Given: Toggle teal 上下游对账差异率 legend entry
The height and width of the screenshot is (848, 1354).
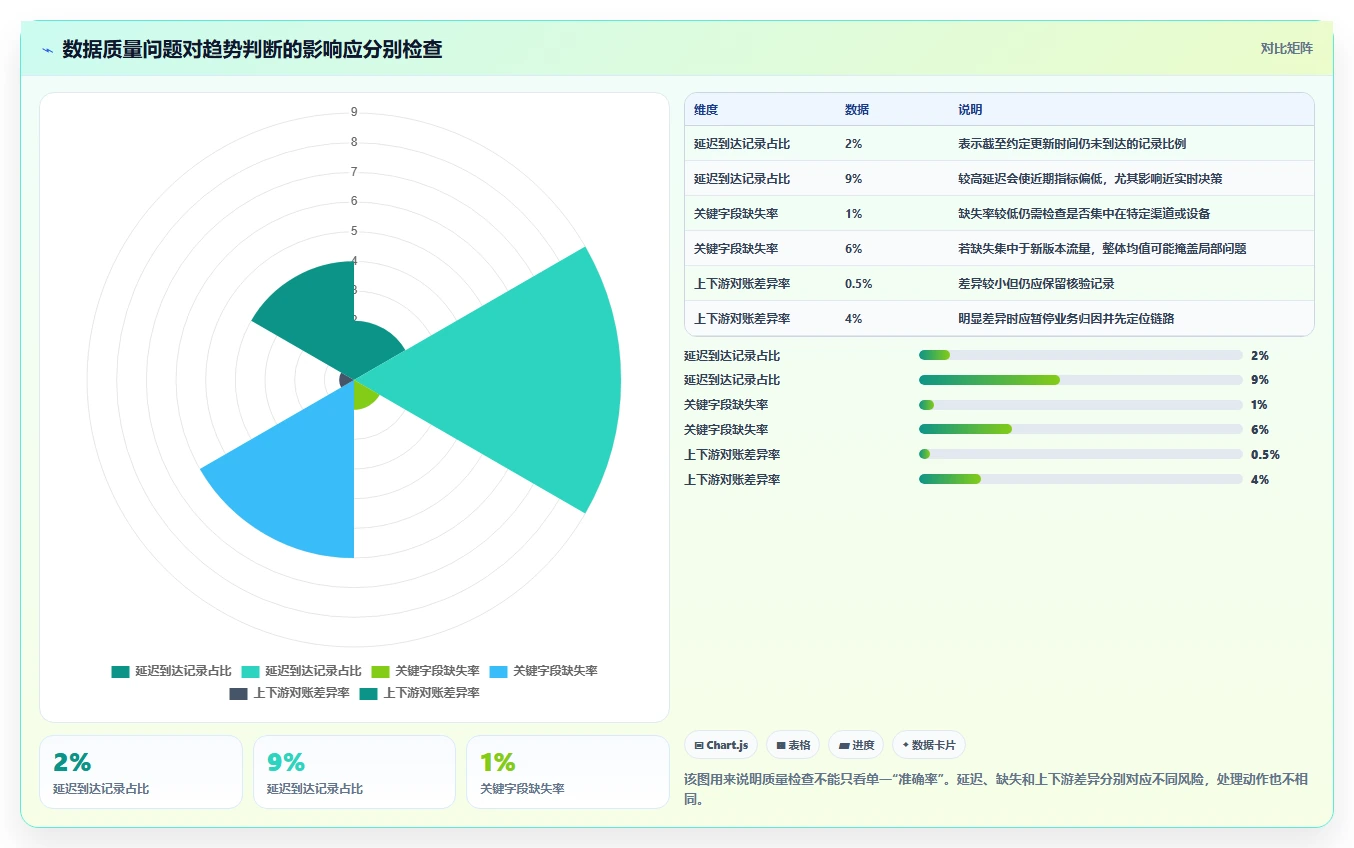Looking at the screenshot, I should (x=419, y=693).
